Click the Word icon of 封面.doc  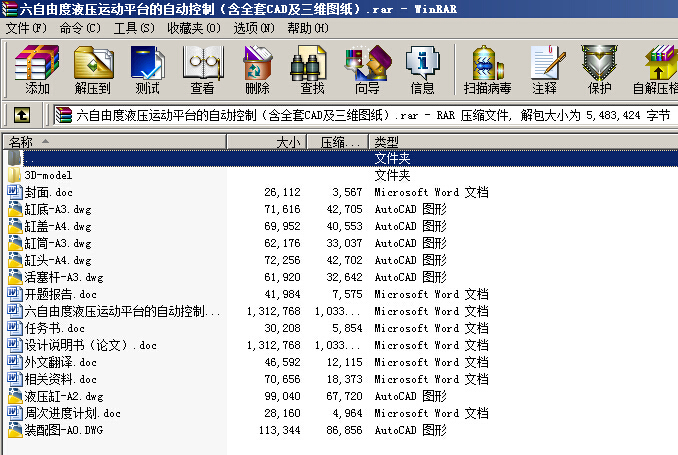[15, 192]
